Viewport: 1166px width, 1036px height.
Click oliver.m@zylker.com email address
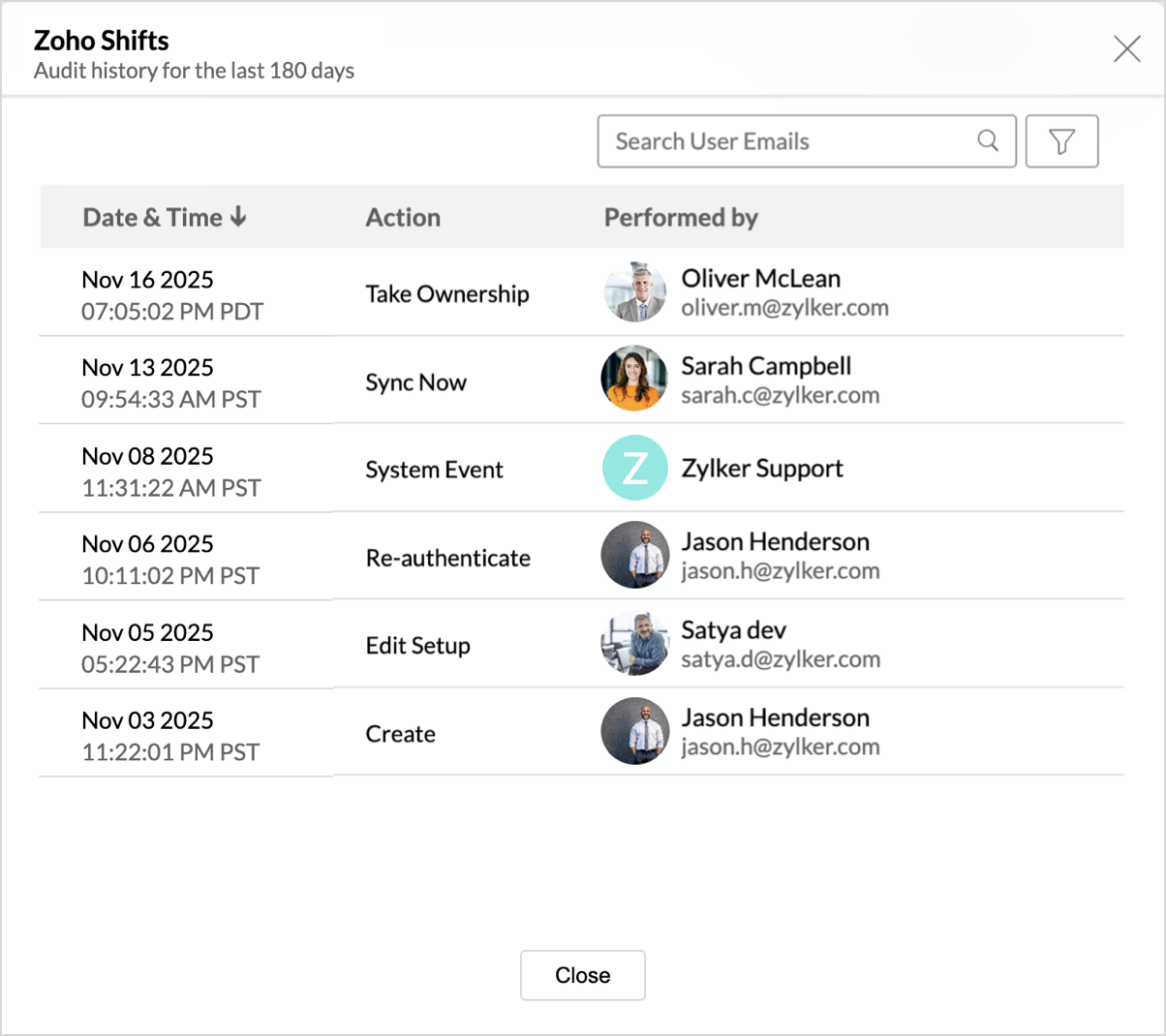[x=784, y=308]
